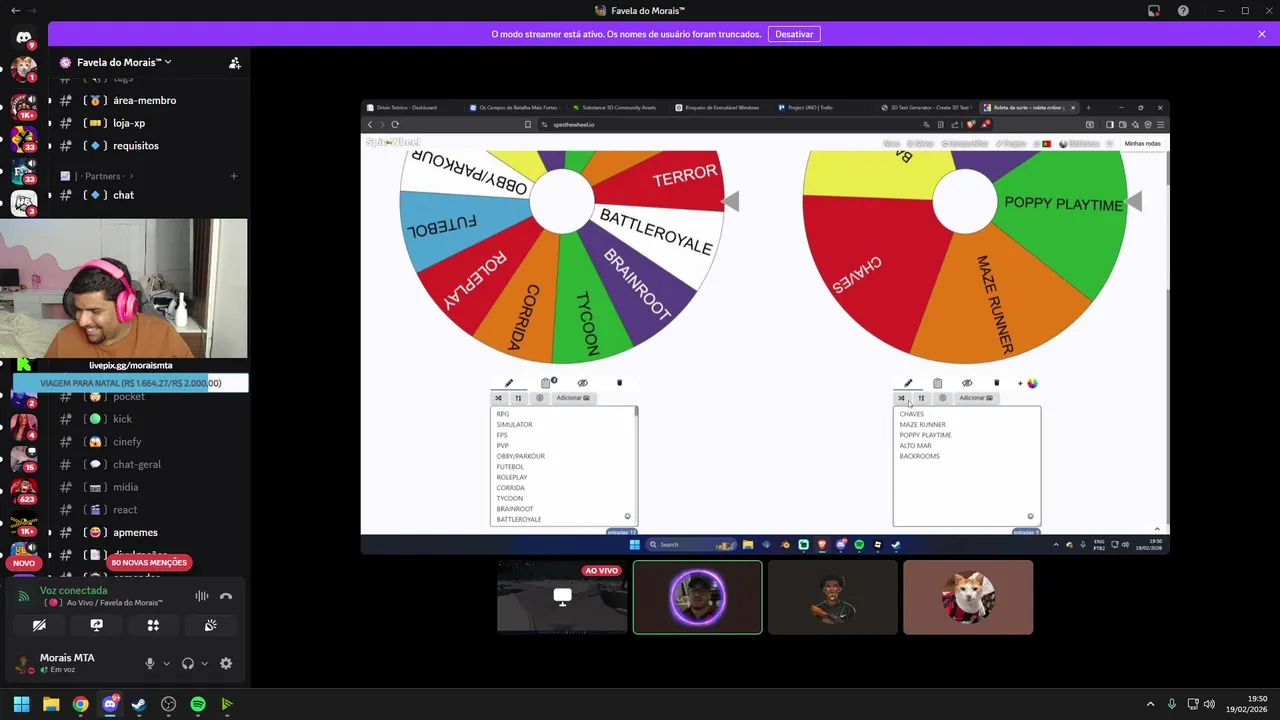Click the POPPY PLAYTIME entry in the right list
The height and width of the screenshot is (720, 1280).
925,435
